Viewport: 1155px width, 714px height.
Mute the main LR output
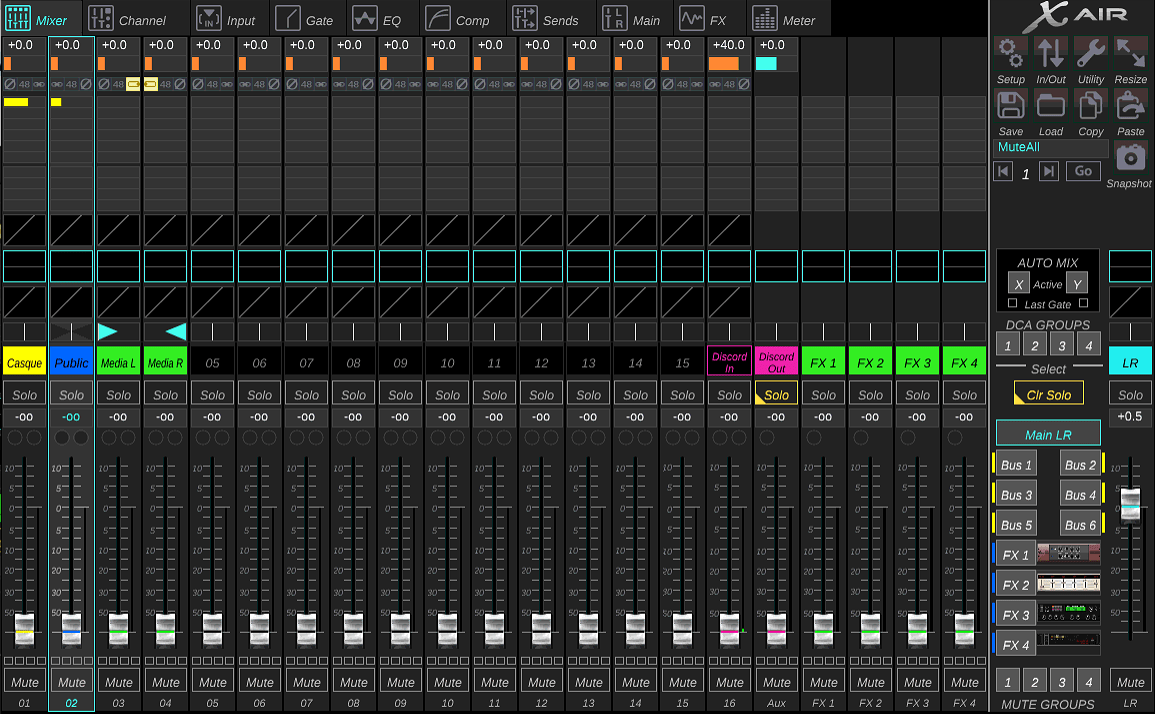point(1130,682)
